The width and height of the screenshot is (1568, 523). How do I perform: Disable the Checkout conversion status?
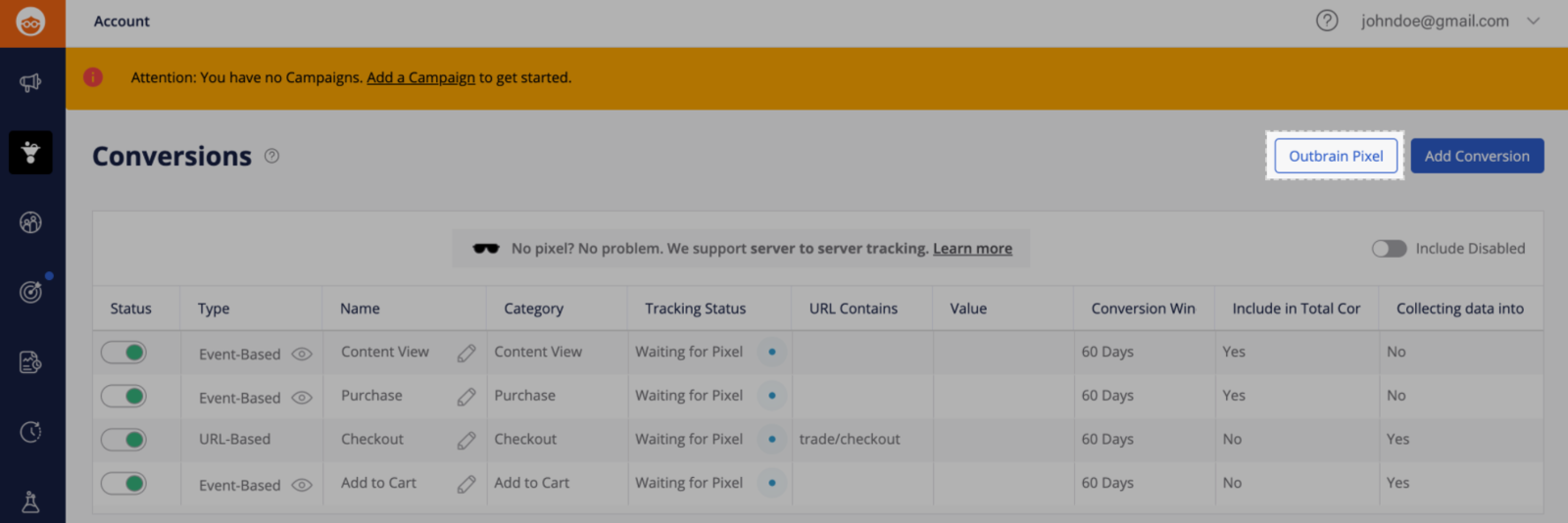(123, 440)
